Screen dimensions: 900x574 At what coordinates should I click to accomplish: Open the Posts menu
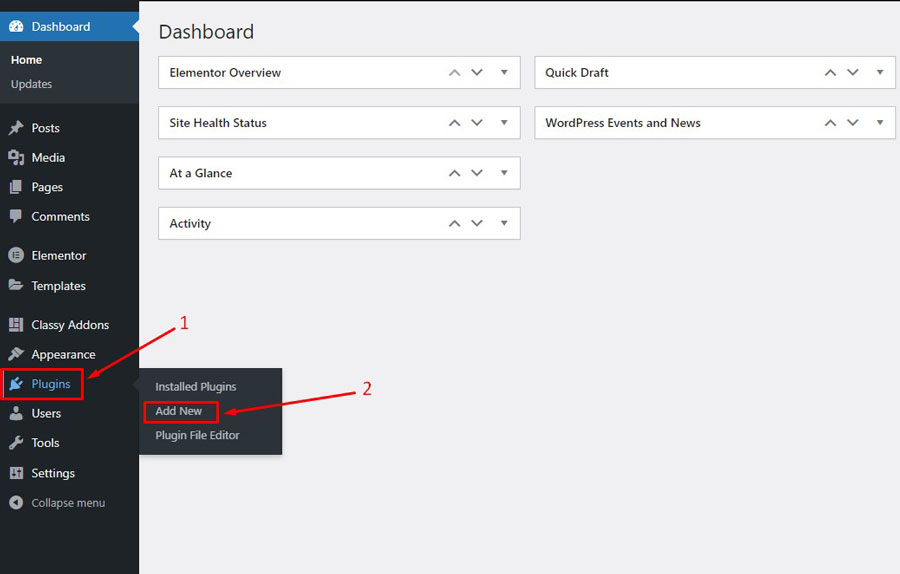coord(45,128)
